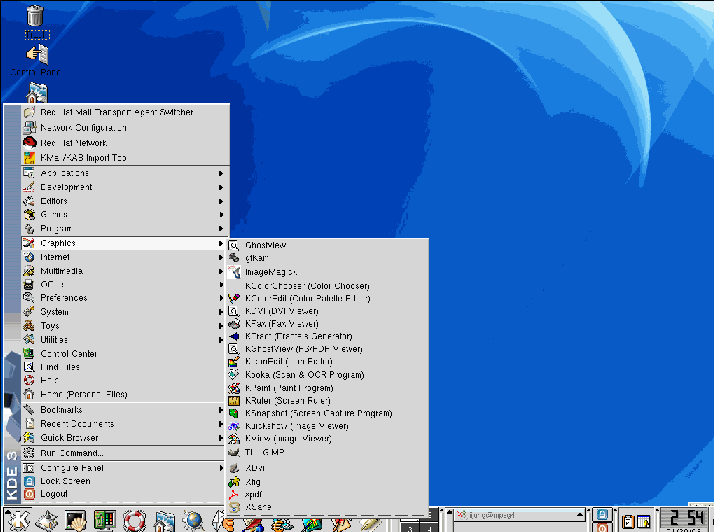This screenshot has height=532, width=714.
Task: Open KRuler screen ruler
Action: pyautogui.click(x=327, y=400)
